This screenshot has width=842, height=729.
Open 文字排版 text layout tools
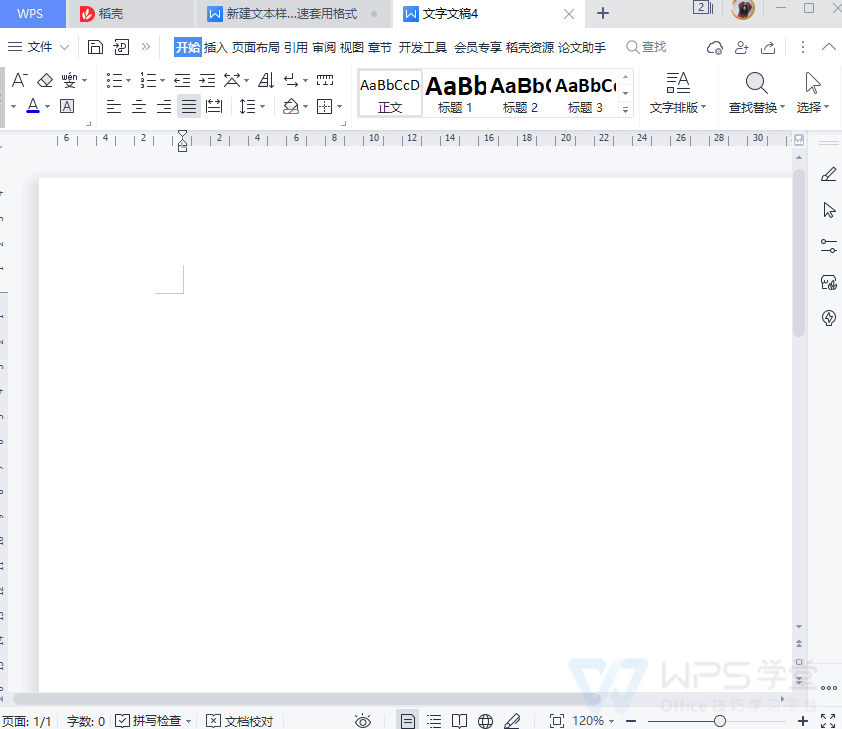tap(678, 93)
